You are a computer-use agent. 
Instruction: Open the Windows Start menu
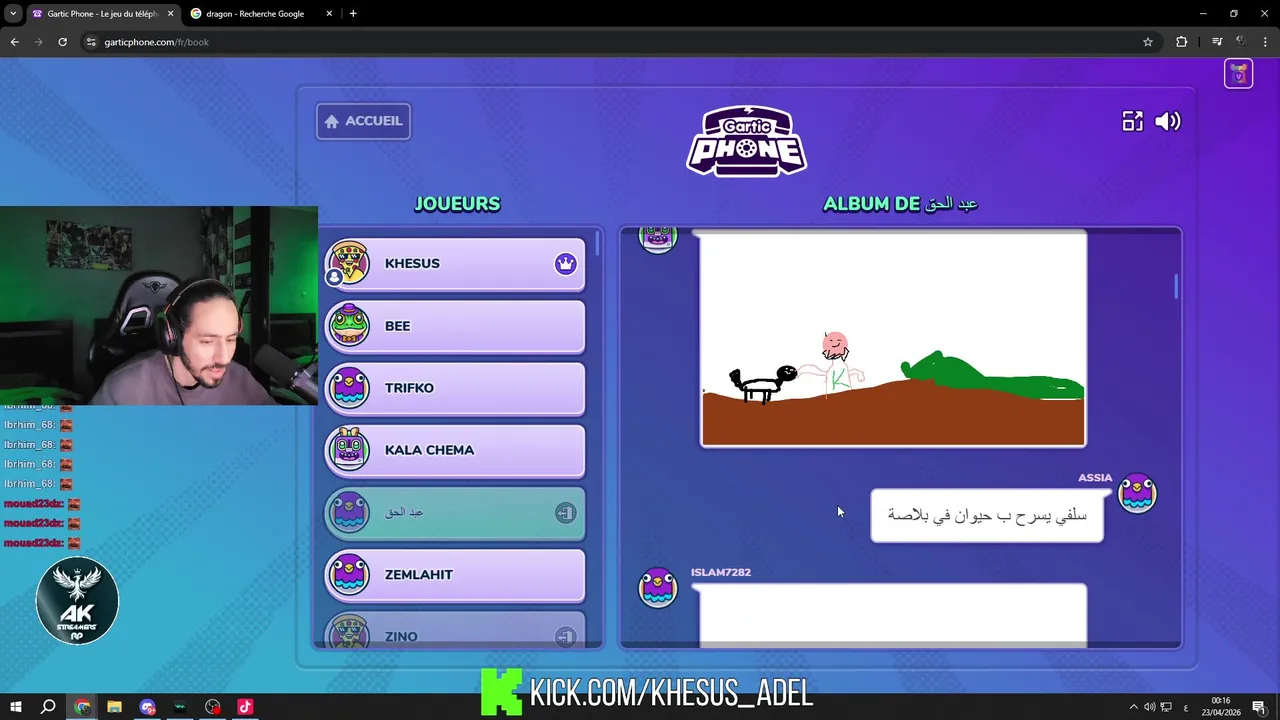(x=16, y=707)
